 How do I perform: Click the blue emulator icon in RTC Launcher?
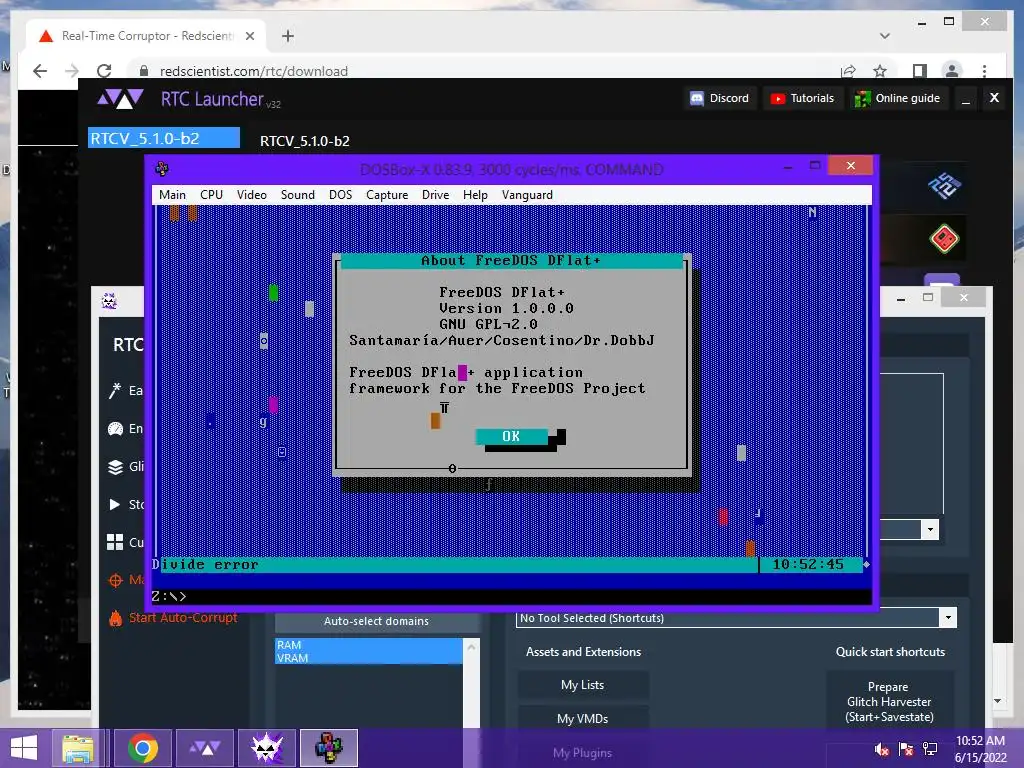point(944,187)
